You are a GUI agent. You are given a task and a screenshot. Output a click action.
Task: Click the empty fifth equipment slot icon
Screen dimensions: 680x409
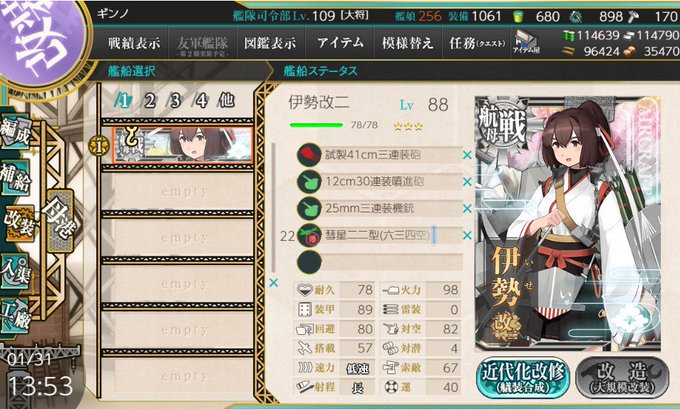[x=309, y=262]
